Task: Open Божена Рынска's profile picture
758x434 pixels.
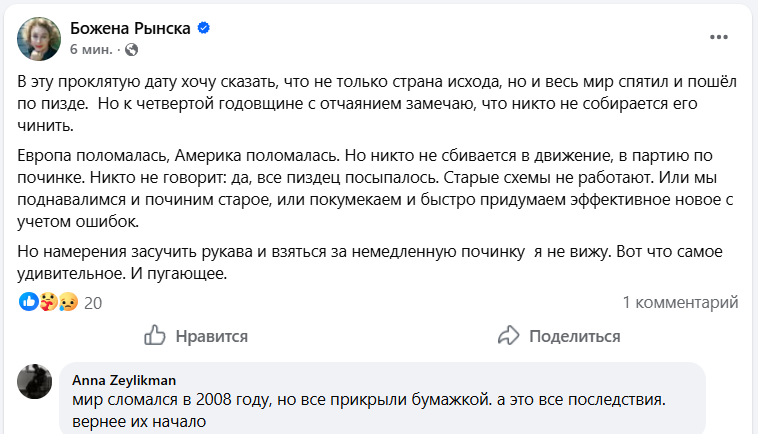Action: pos(38,37)
